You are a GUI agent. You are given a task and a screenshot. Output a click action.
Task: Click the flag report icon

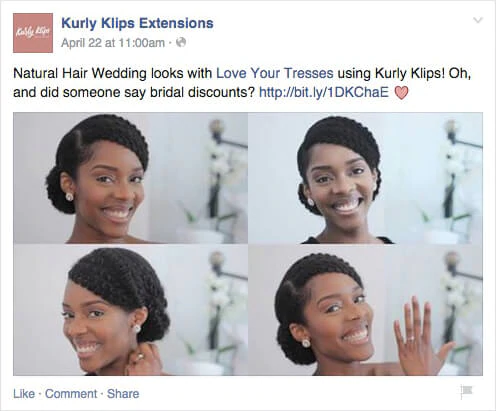click(x=467, y=391)
